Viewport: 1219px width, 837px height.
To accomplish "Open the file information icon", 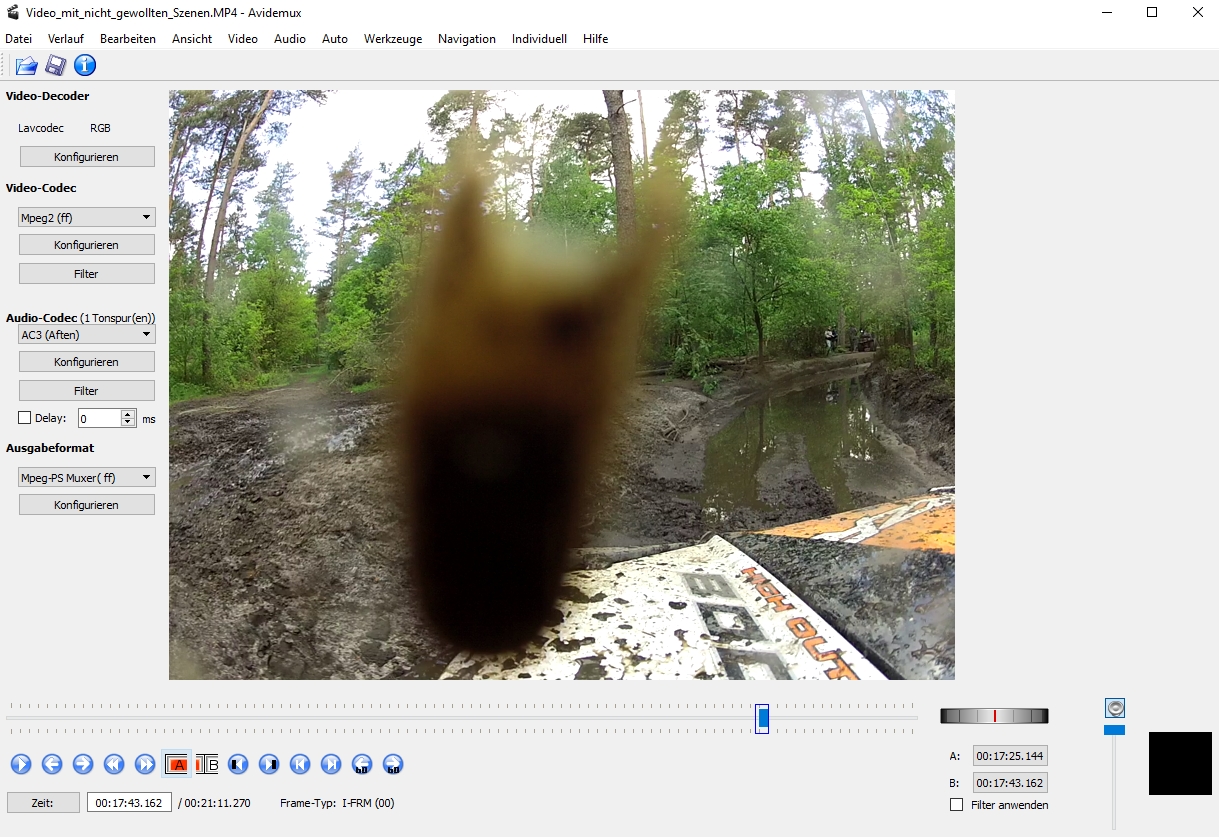I will pos(85,66).
